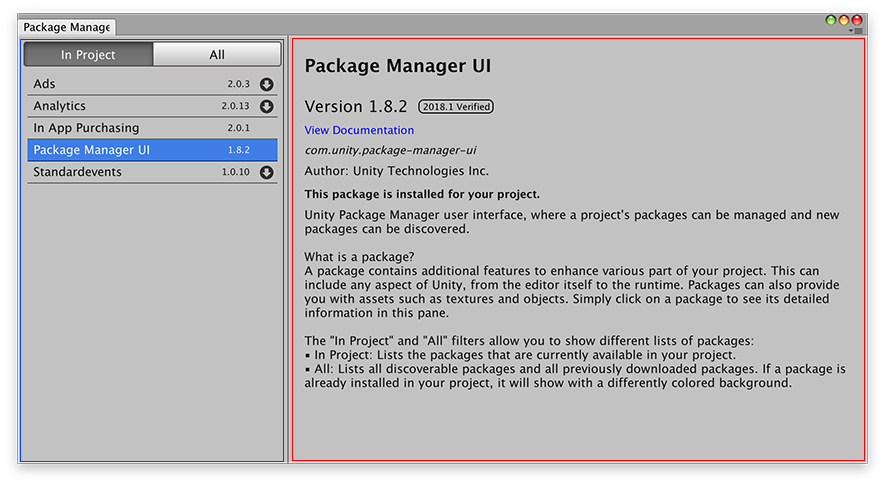This screenshot has width=884, height=484.
Task: Click the Version 1.8.2 text
Action: coord(356,107)
